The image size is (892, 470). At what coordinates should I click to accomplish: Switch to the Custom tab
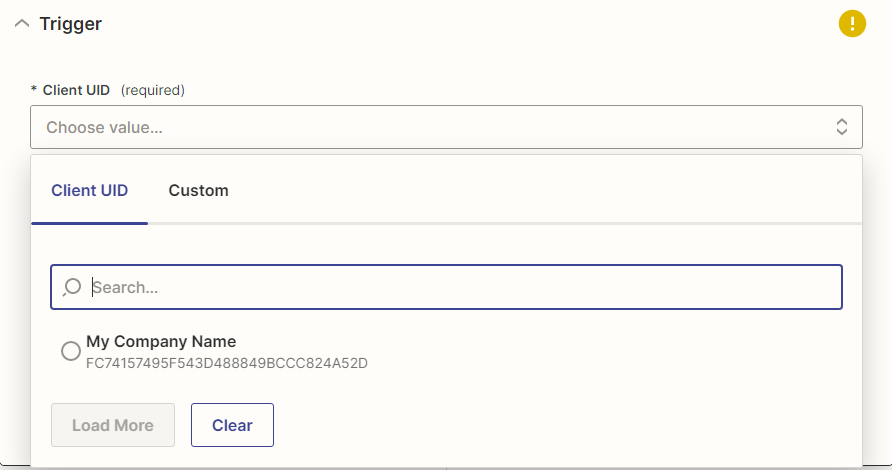(x=198, y=190)
